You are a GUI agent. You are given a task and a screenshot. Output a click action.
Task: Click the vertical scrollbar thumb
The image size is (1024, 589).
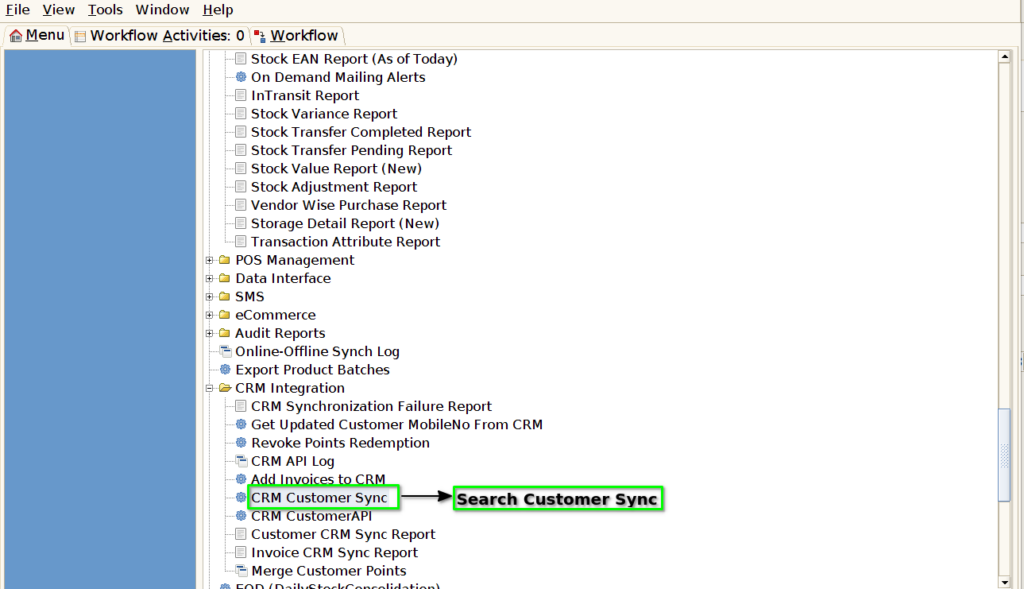coord(1004,455)
